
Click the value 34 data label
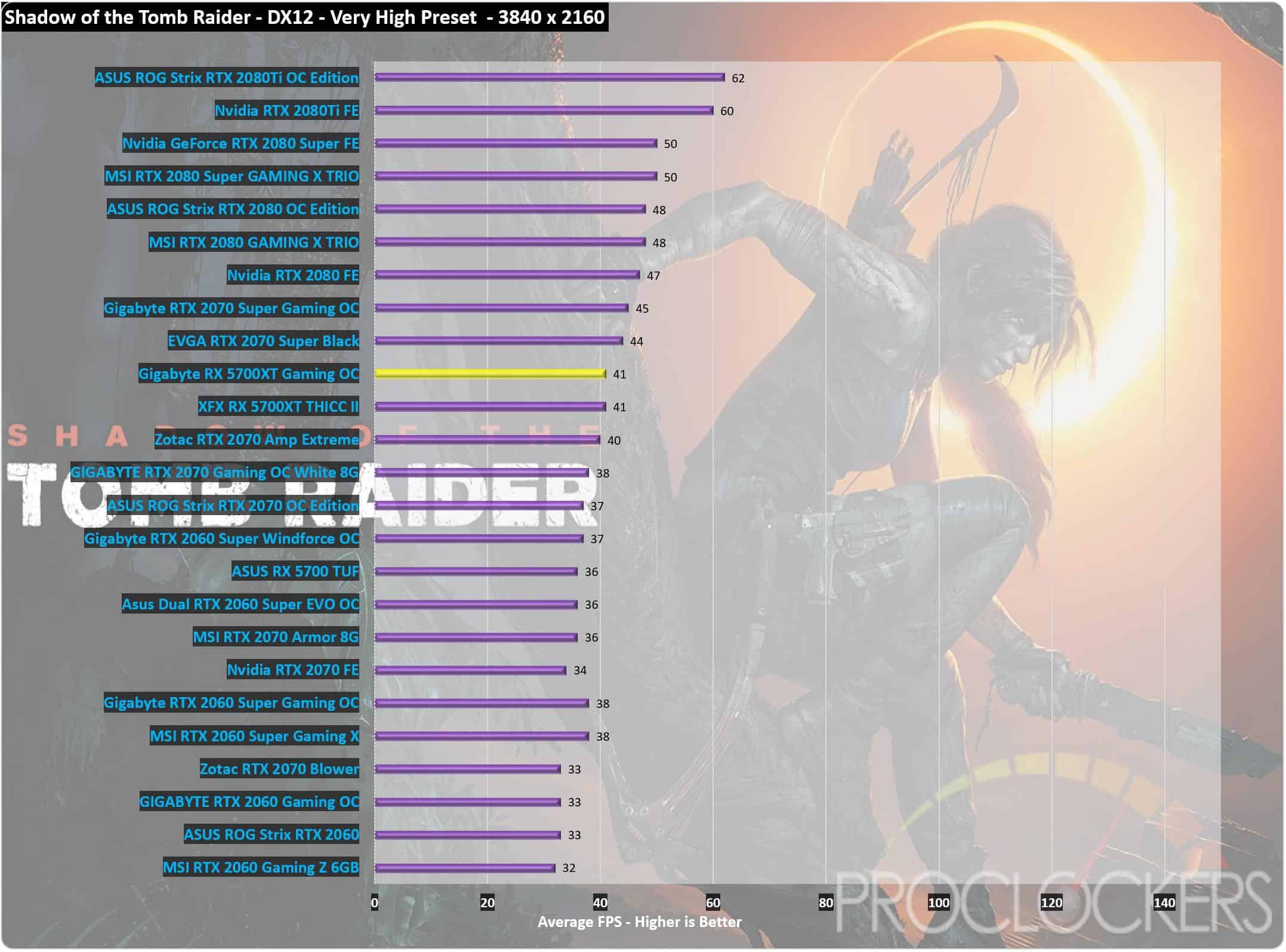pos(580,671)
